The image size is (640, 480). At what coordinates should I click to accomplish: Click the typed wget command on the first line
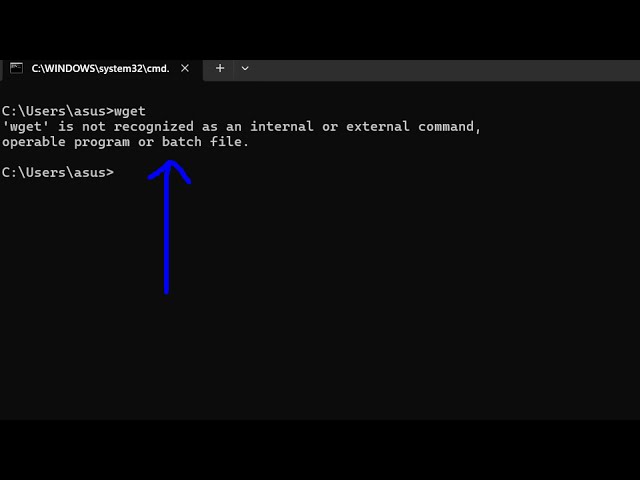tap(130, 111)
